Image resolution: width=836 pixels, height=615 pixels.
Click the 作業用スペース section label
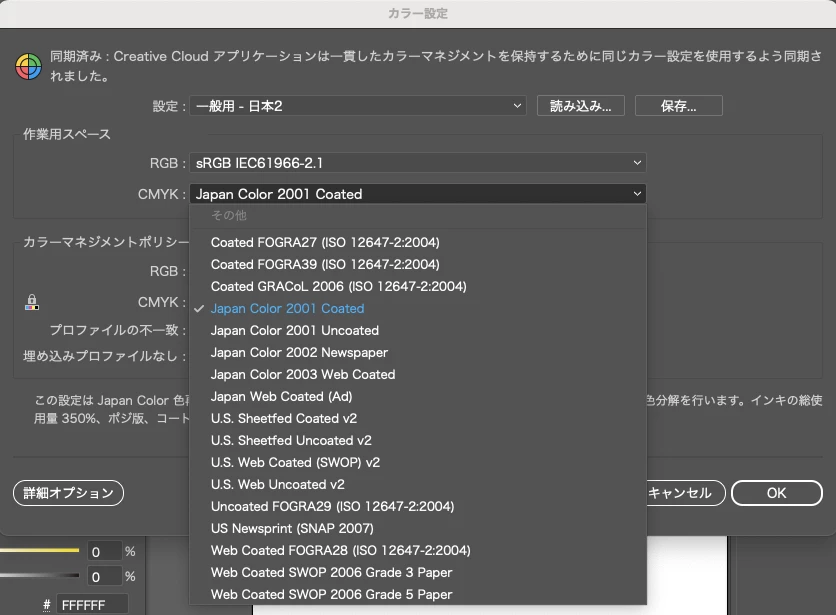point(67,134)
